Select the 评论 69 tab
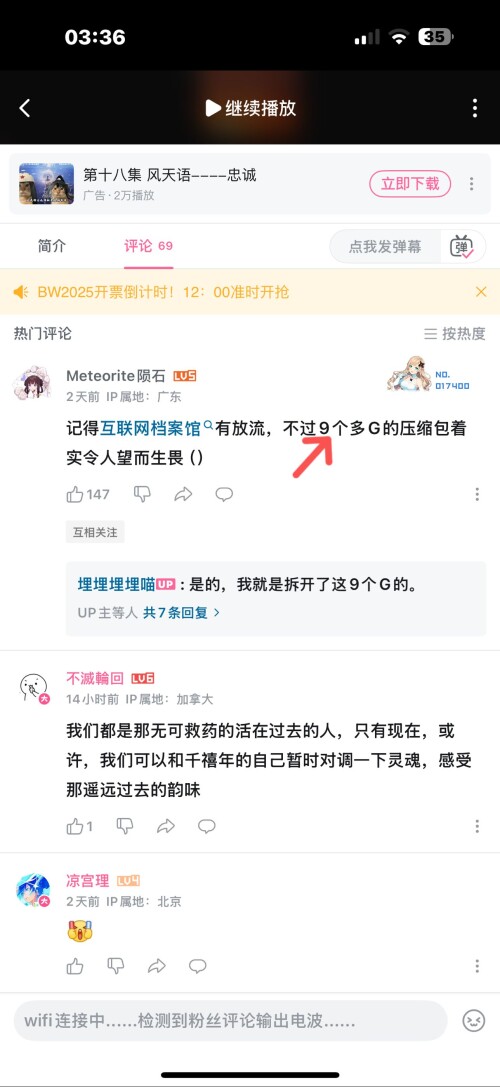 148,246
